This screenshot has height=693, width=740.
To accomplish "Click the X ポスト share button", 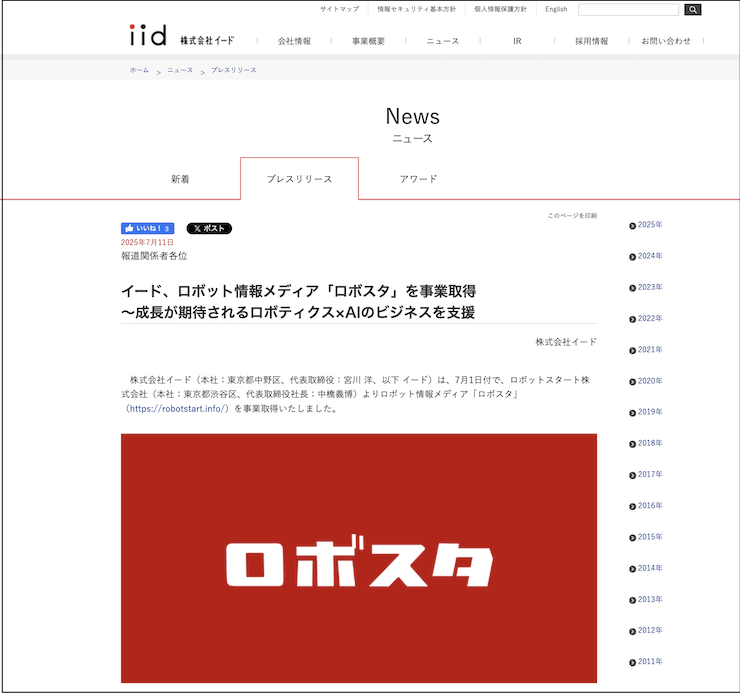I will (x=209, y=228).
